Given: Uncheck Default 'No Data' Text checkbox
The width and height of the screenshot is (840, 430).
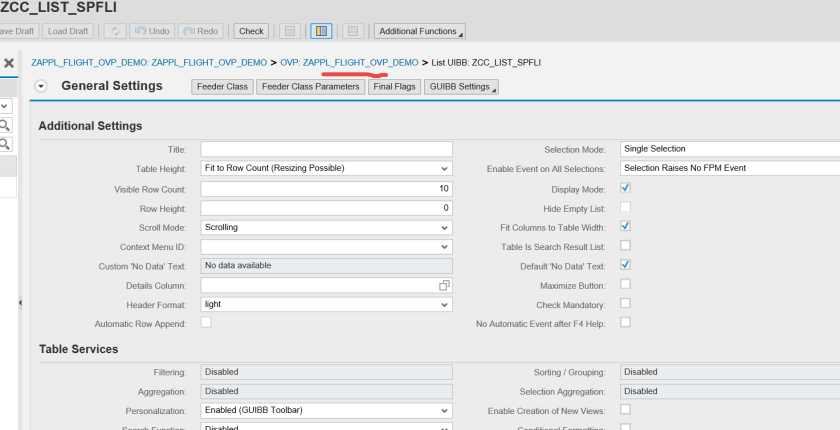Looking at the screenshot, I should click(x=625, y=265).
